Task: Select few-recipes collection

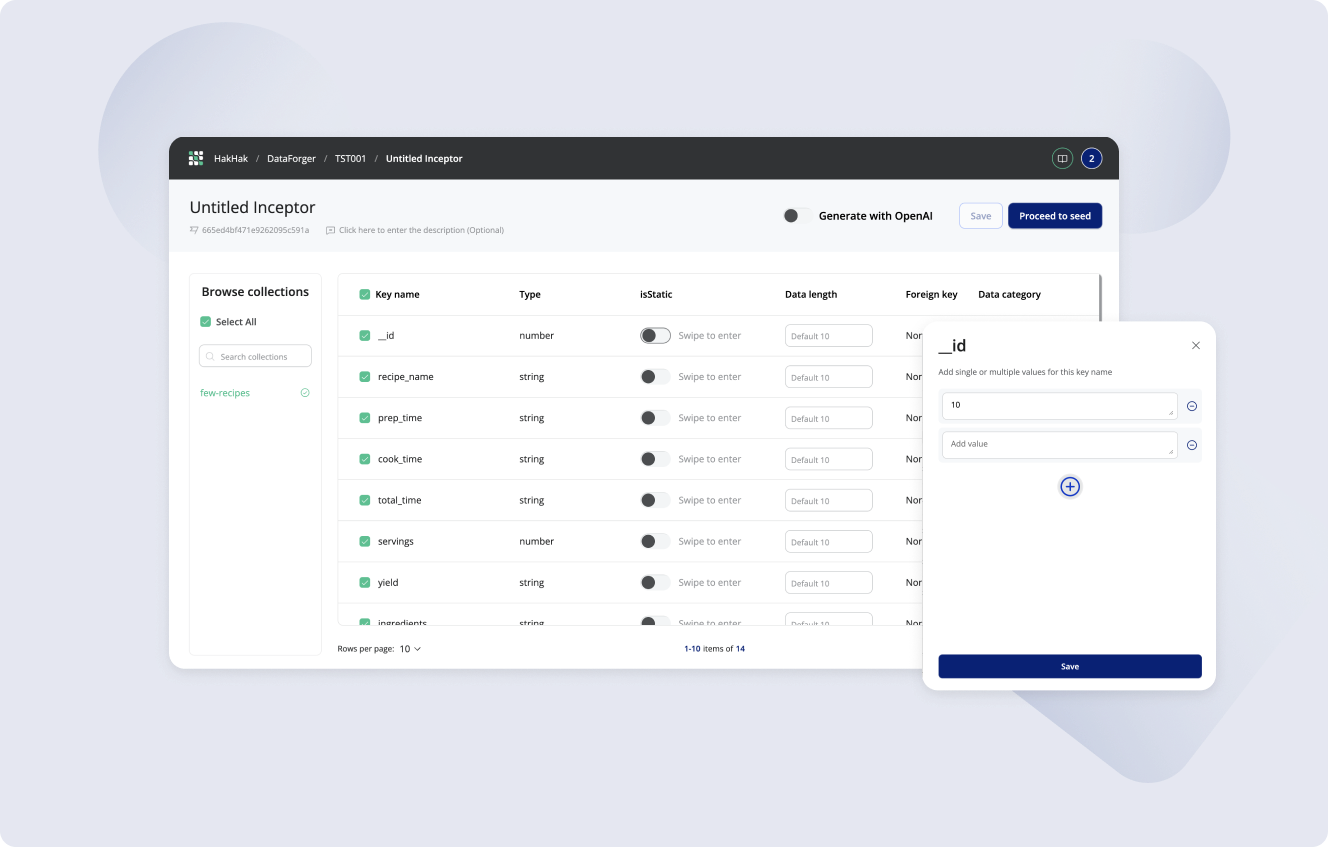Action: point(225,393)
